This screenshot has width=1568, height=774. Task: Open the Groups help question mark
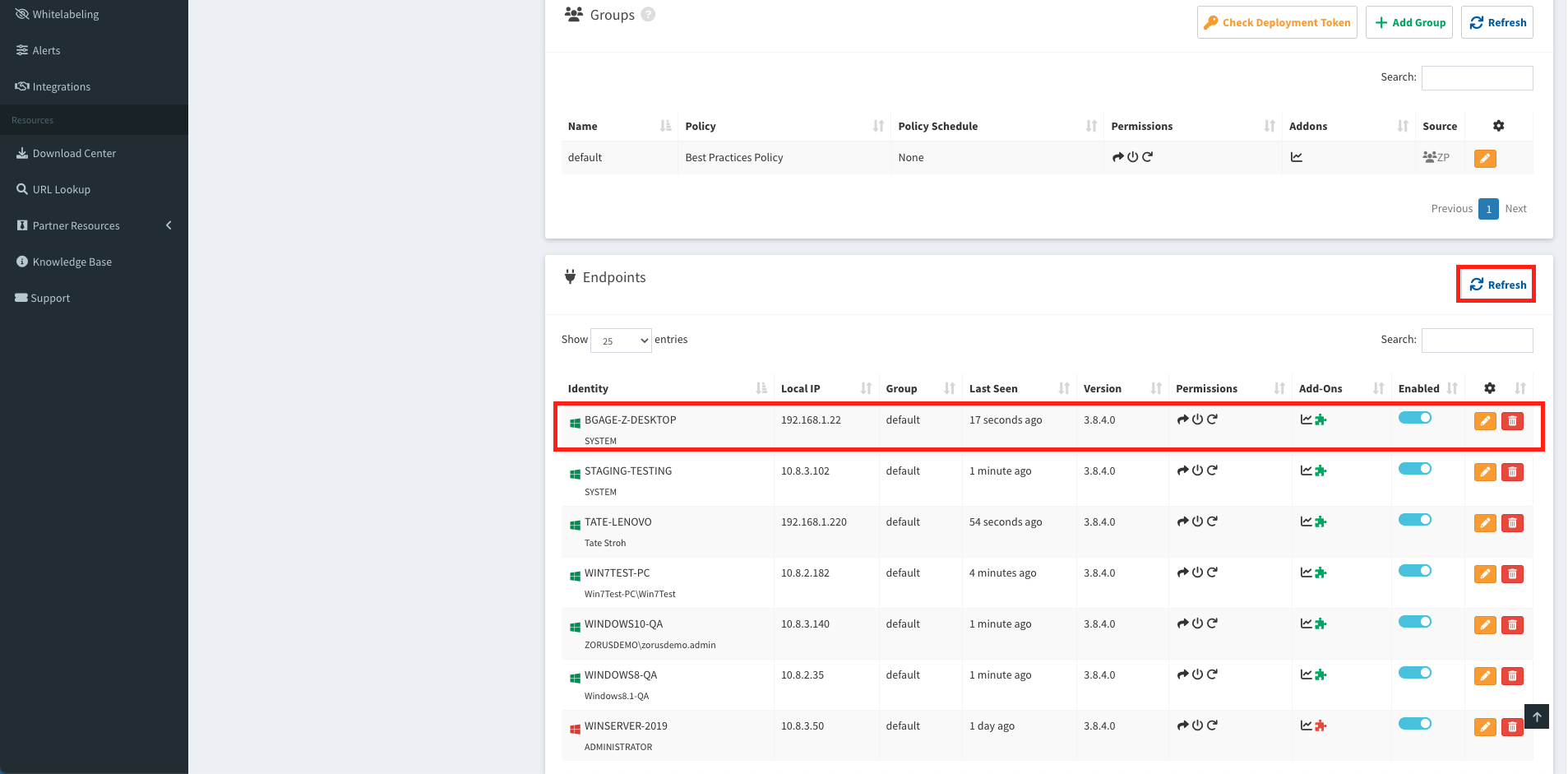648,15
